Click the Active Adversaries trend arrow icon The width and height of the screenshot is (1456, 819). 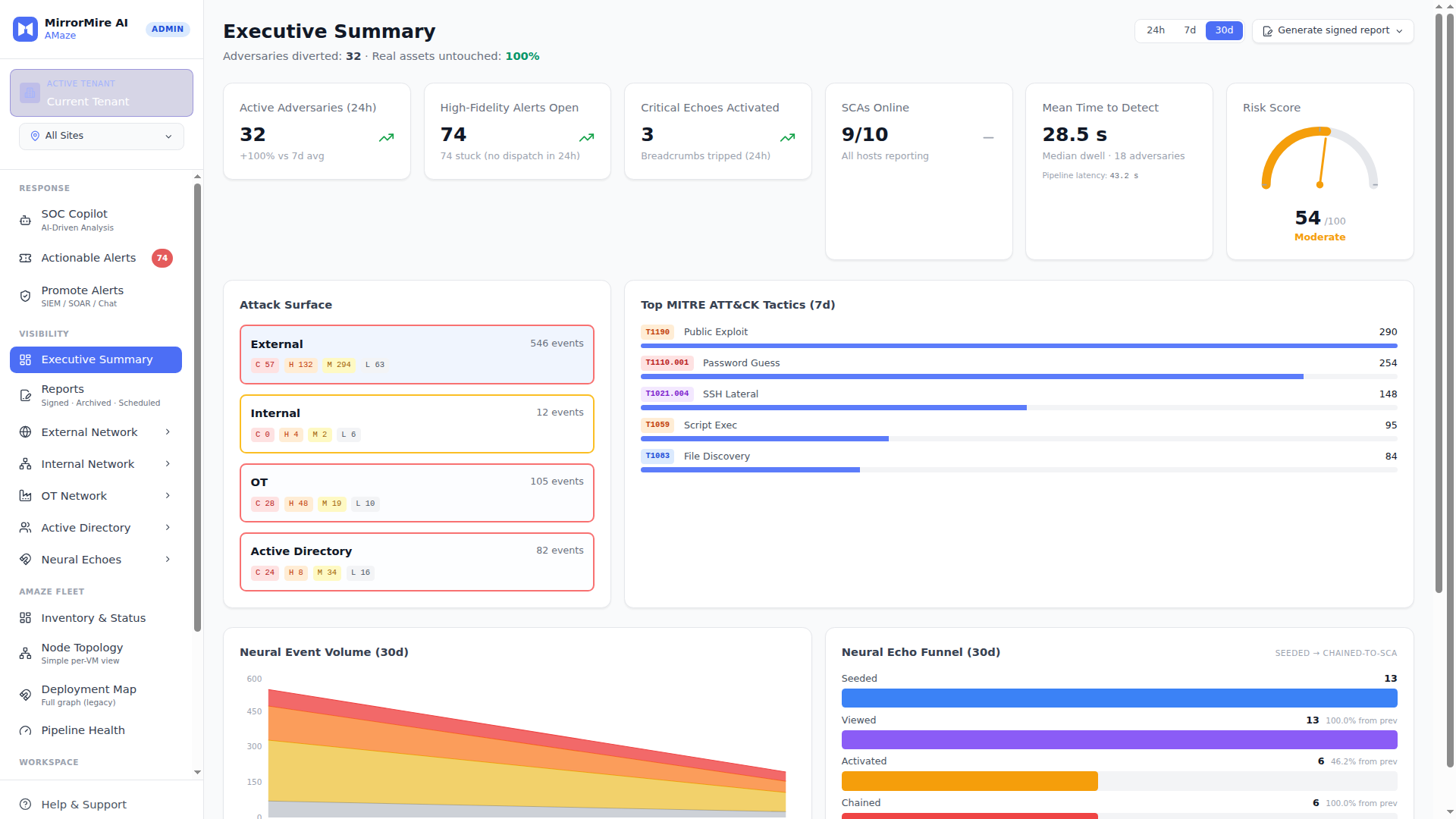coord(387,137)
